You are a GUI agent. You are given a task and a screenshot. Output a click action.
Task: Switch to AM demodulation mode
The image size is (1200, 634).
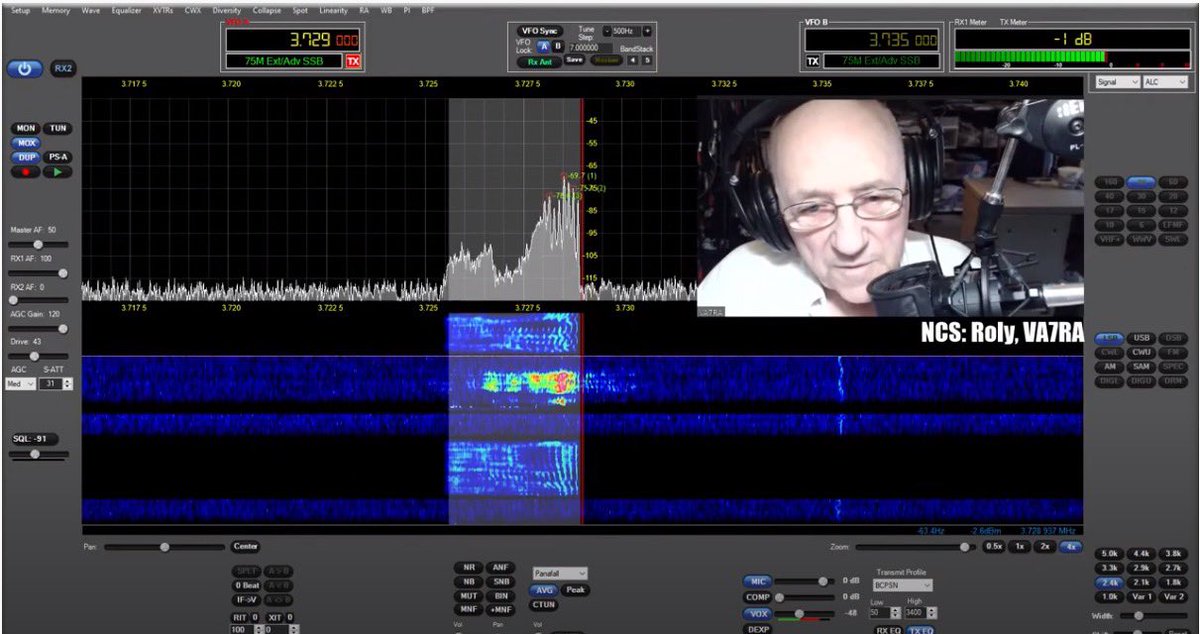click(x=1109, y=367)
